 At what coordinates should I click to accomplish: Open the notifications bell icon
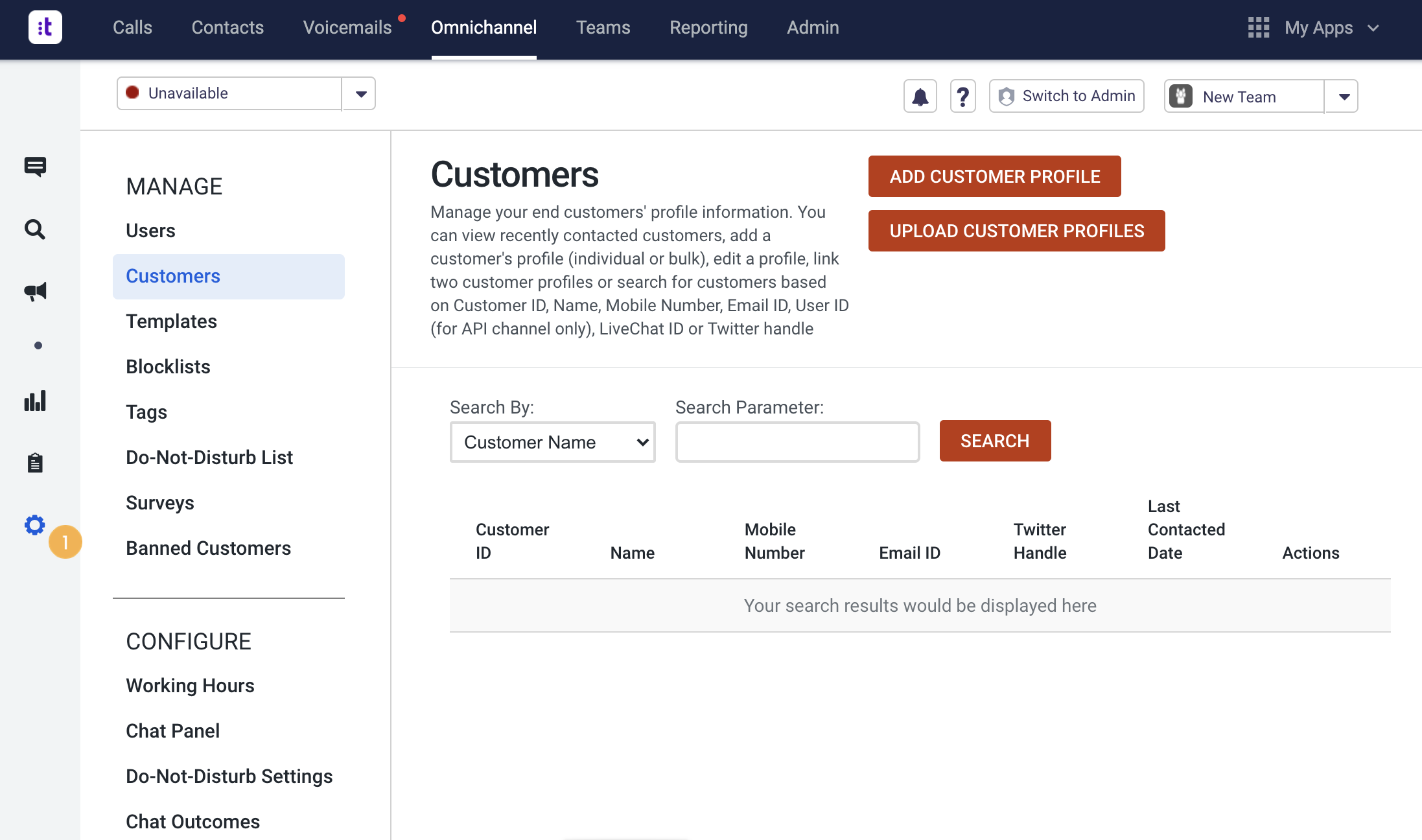click(x=920, y=96)
